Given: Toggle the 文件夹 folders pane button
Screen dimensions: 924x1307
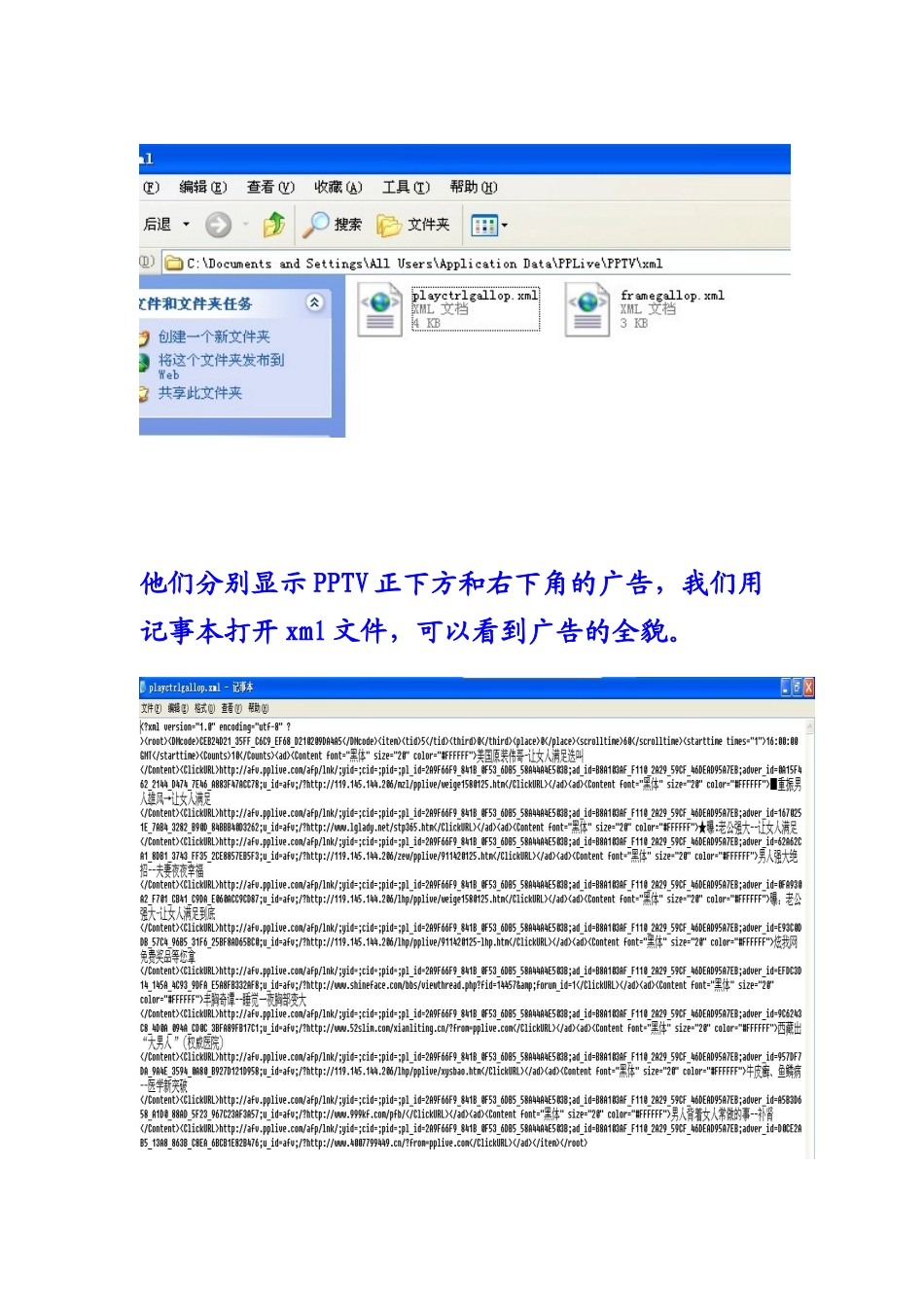Looking at the screenshot, I should pyautogui.click(x=413, y=225).
